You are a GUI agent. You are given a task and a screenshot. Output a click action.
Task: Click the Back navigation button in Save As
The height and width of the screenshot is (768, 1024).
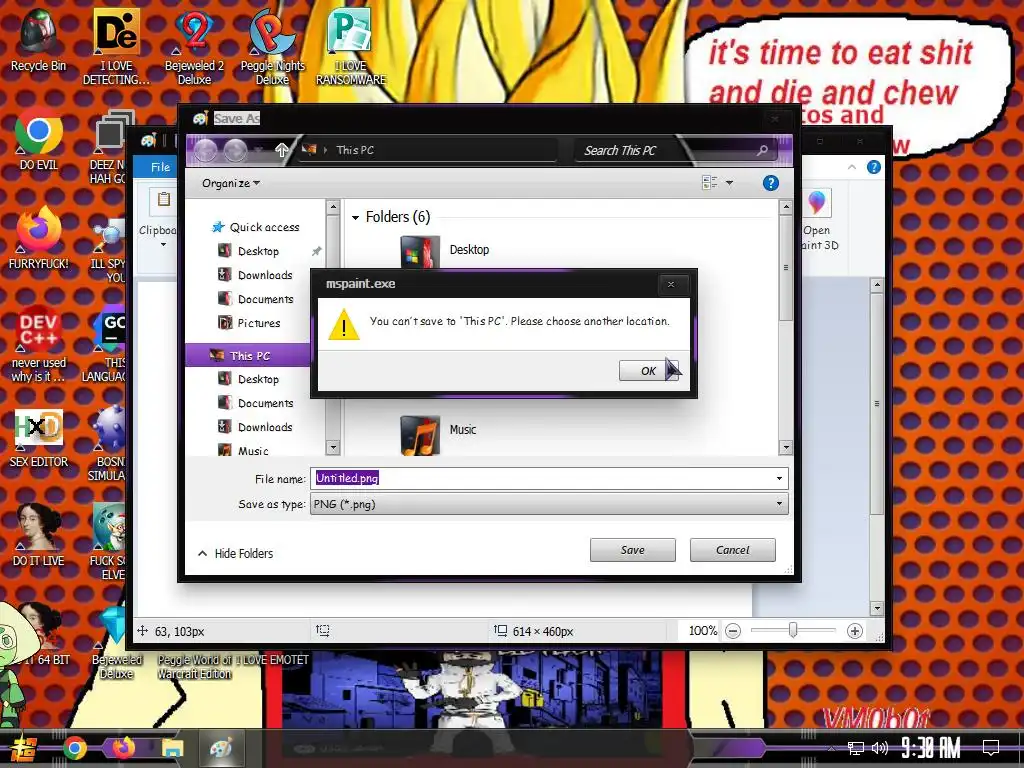coord(205,151)
